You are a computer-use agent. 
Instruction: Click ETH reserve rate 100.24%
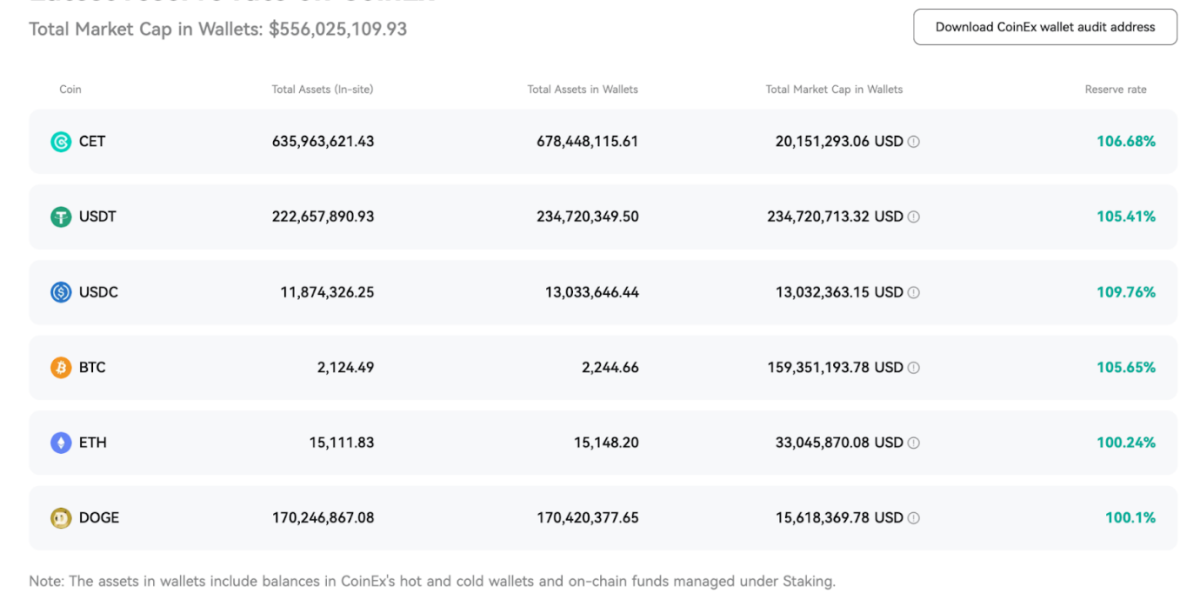[x=1126, y=442]
